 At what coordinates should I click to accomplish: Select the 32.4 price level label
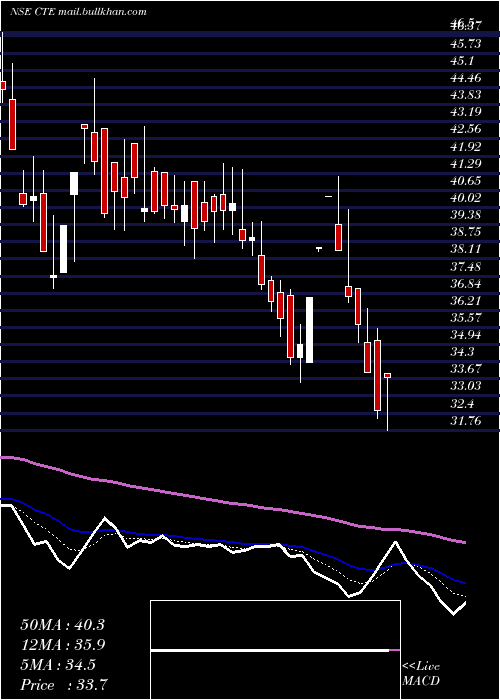pyautogui.click(x=463, y=404)
